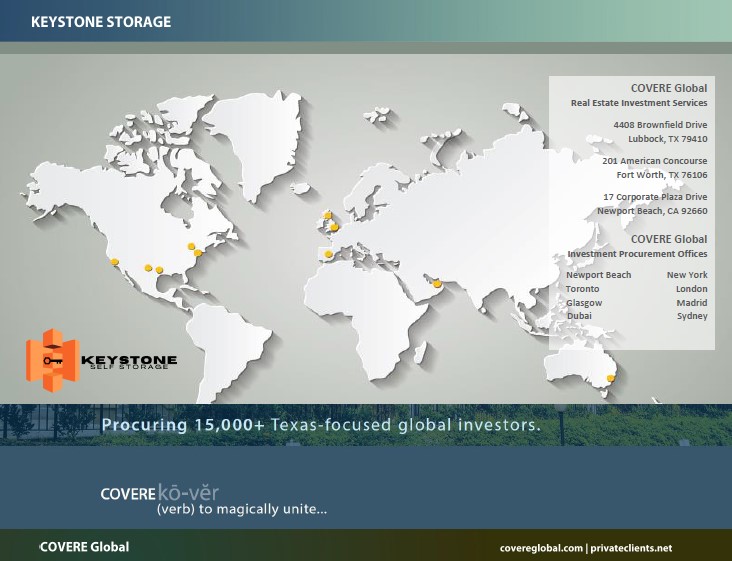Viewport: 732px width, 561px height.
Task: Select the Lubbock map dot in west Texas
Action: point(148,268)
